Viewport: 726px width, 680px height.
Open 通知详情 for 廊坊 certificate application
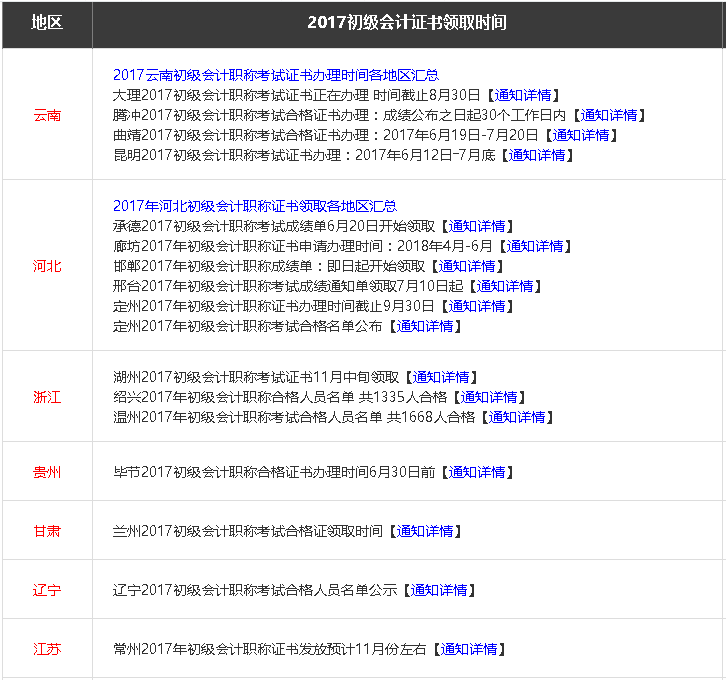pos(534,246)
